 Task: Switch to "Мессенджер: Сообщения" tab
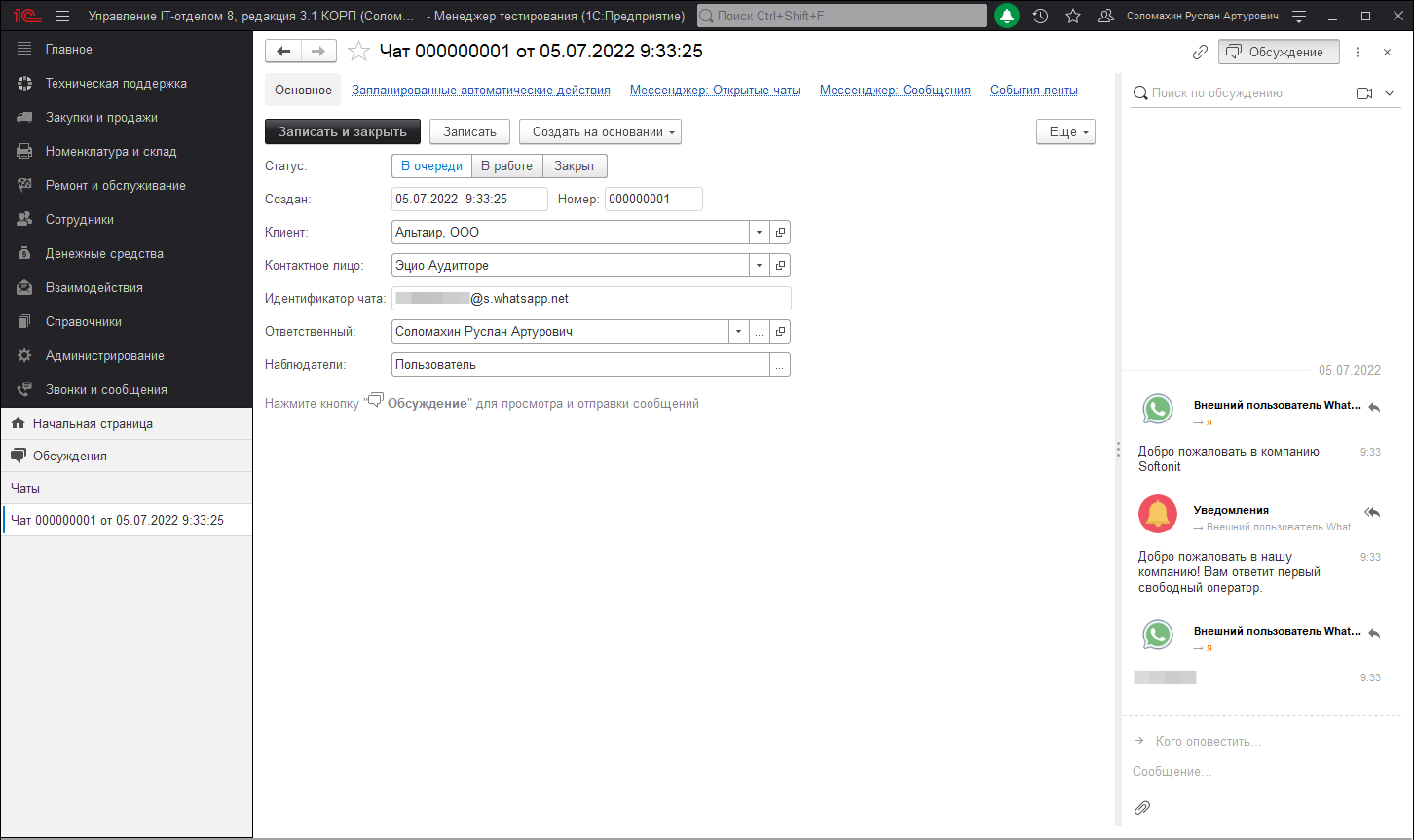[895, 91]
